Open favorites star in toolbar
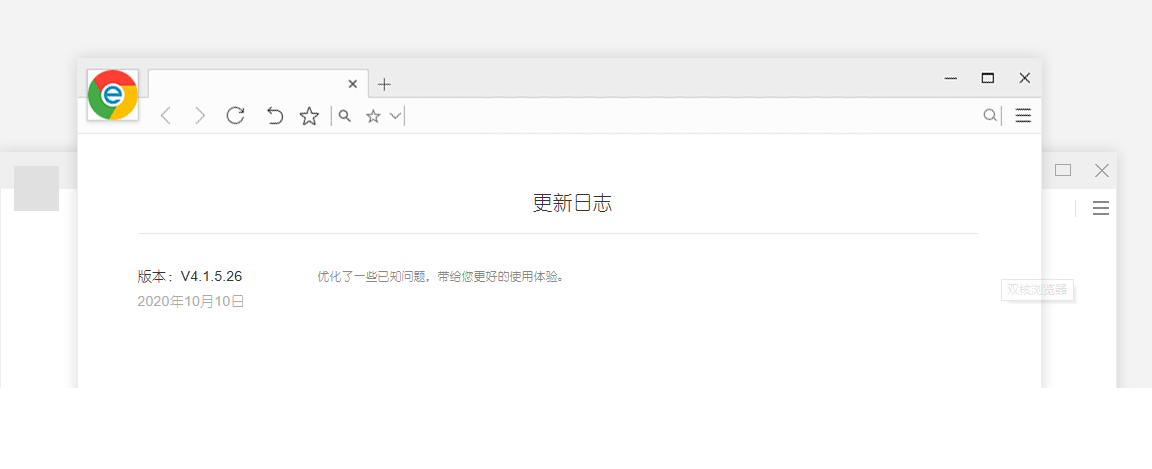The width and height of the screenshot is (1152, 469). click(x=309, y=115)
